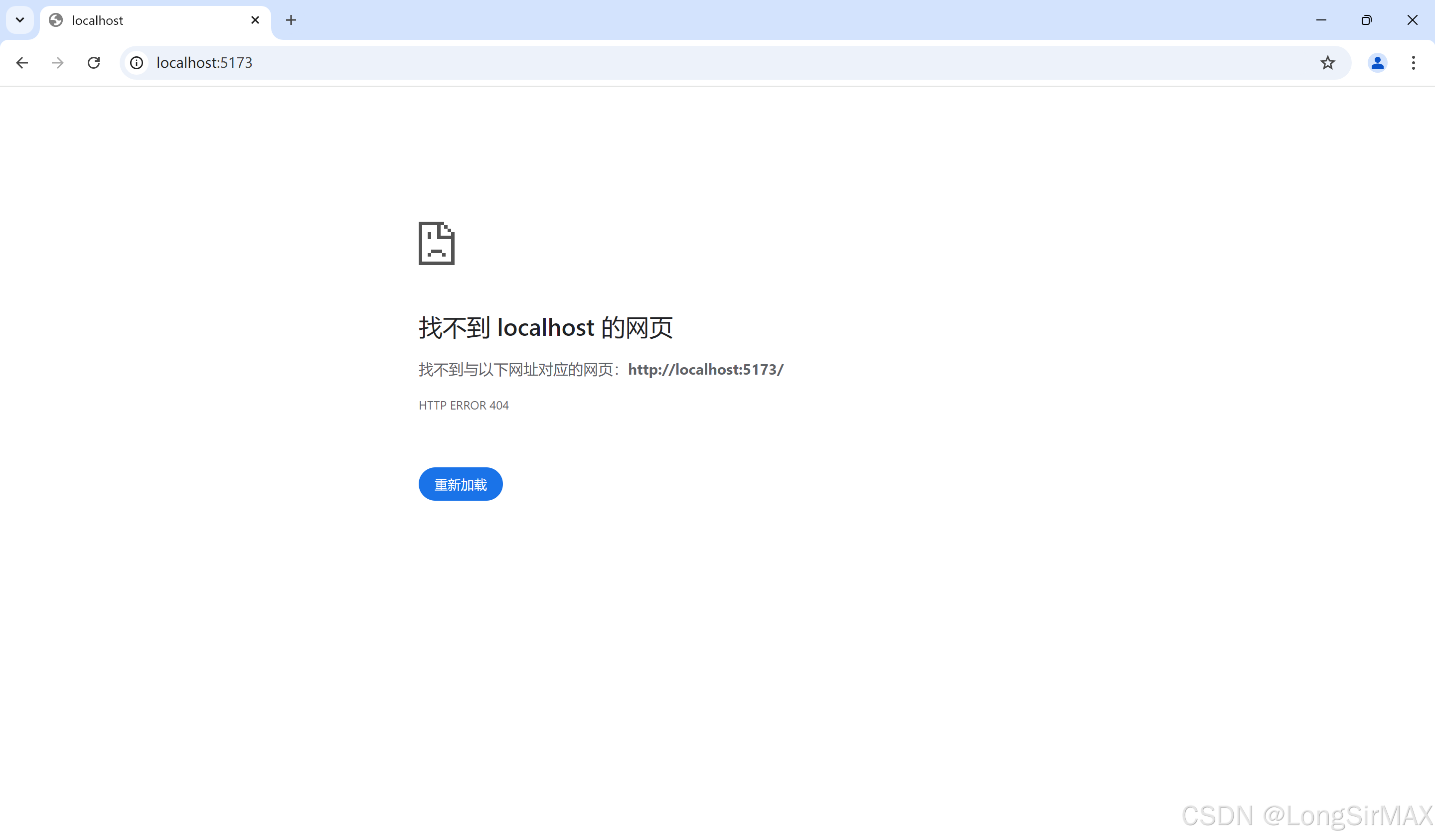Open a new tab with the plus icon

(291, 20)
